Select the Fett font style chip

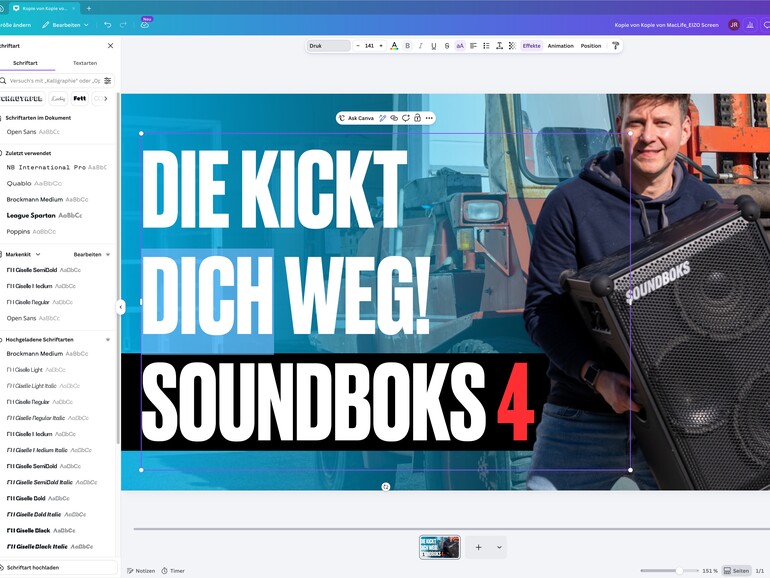pos(80,99)
